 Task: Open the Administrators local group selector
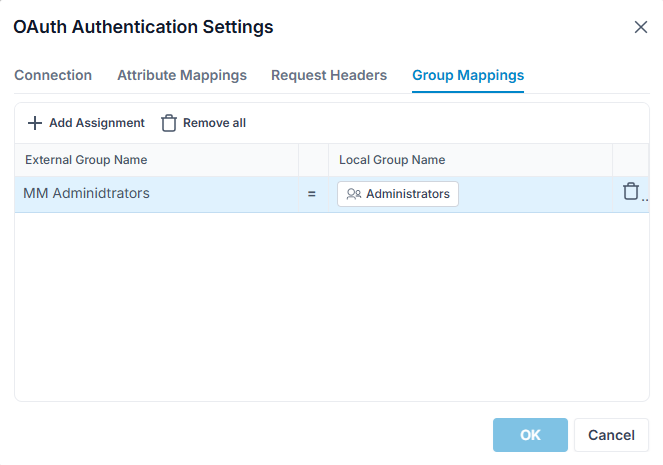coord(398,194)
